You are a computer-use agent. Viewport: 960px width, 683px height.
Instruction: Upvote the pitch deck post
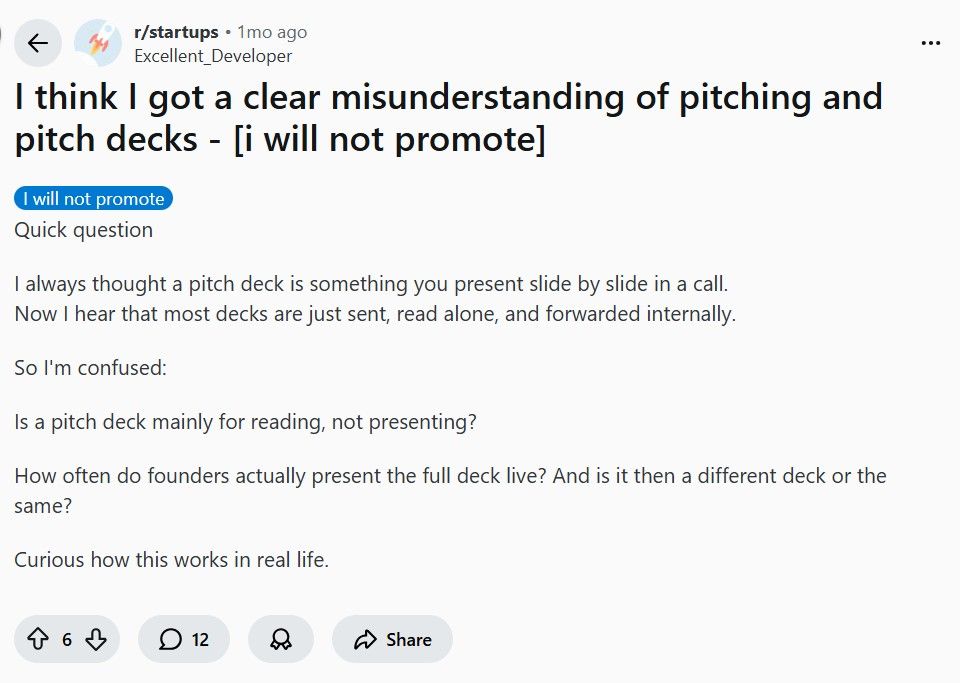(38, 640)
